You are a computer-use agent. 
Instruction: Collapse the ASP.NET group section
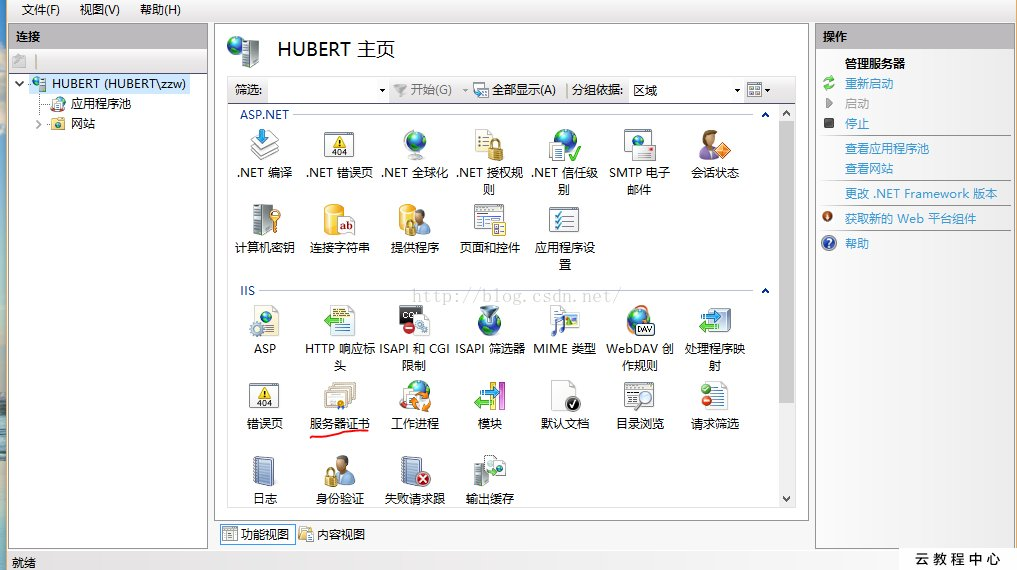click(765, 115)
